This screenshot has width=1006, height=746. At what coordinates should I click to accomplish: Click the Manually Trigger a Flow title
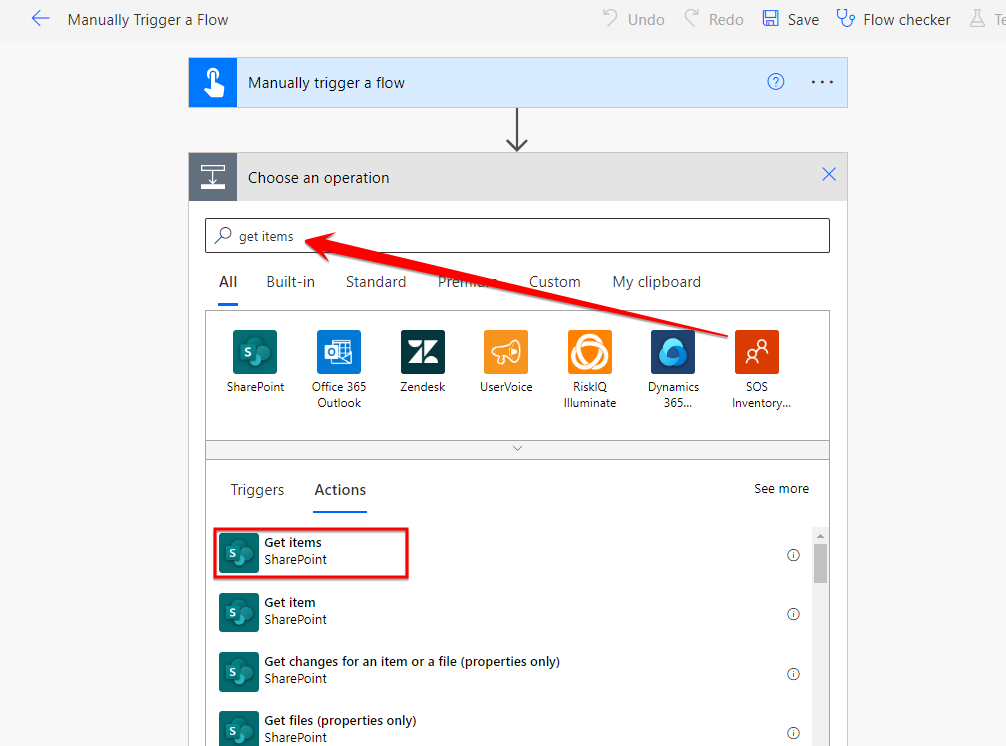[148, 20]
